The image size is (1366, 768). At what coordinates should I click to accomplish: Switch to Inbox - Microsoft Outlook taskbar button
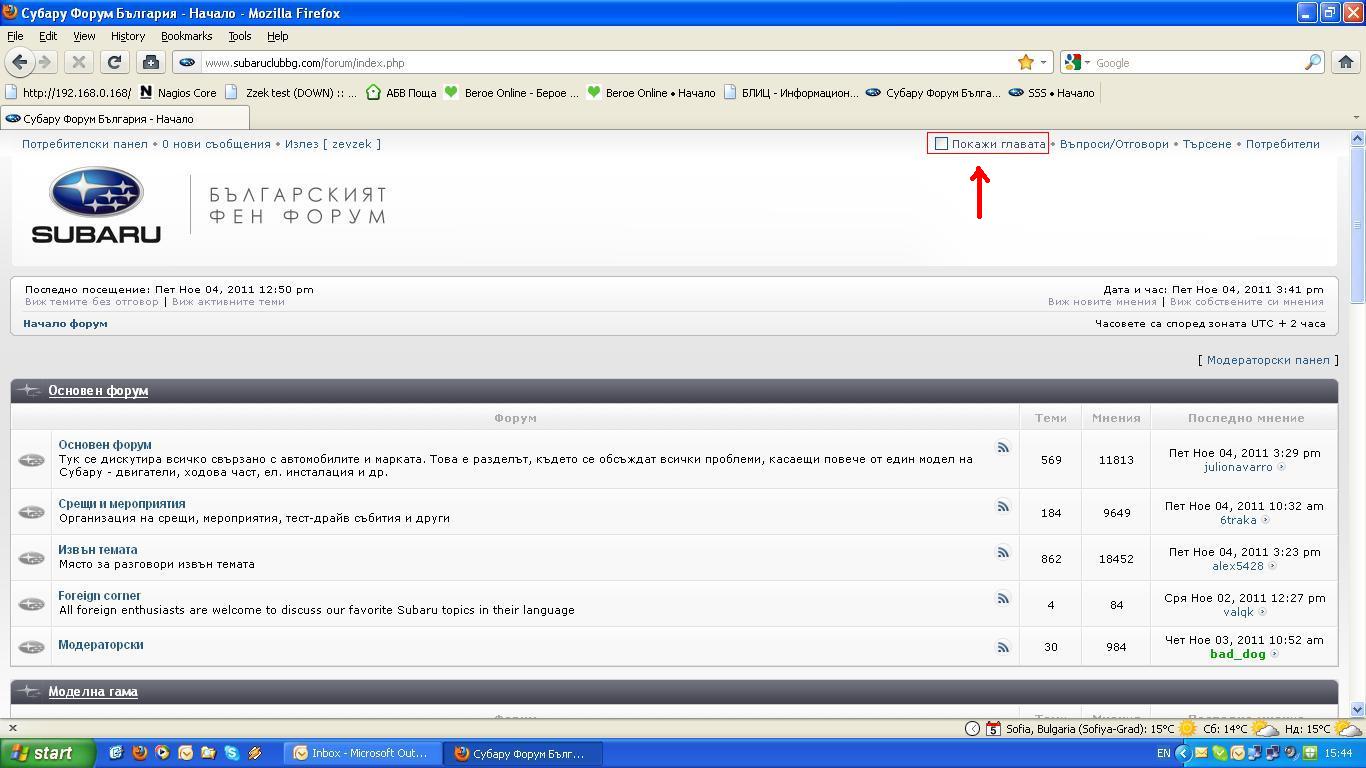(x=361, y=753)
